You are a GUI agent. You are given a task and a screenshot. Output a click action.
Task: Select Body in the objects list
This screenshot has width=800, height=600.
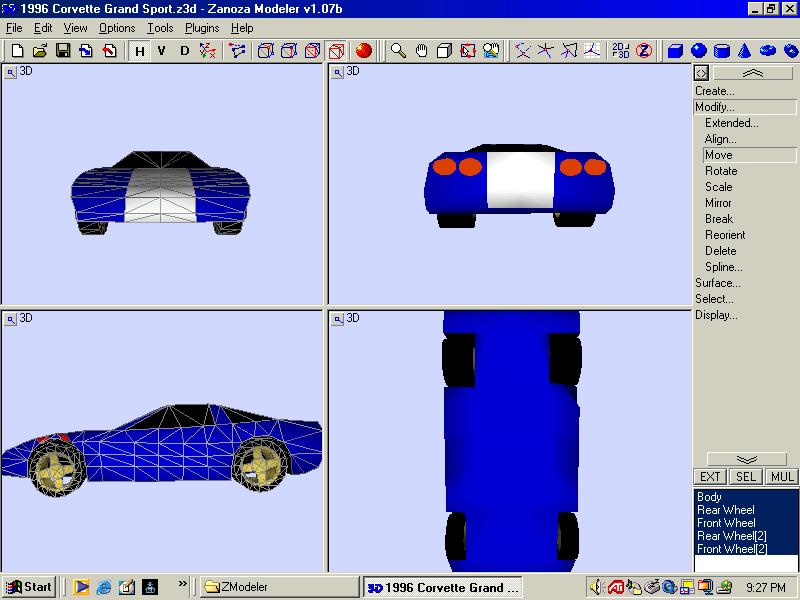[x=709, y=497]
